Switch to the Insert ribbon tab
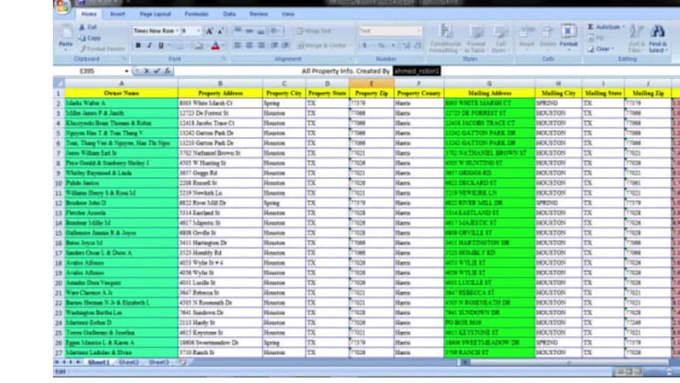Image resolution: width=680 pixels, height=383 pixels. click(117, 14)
